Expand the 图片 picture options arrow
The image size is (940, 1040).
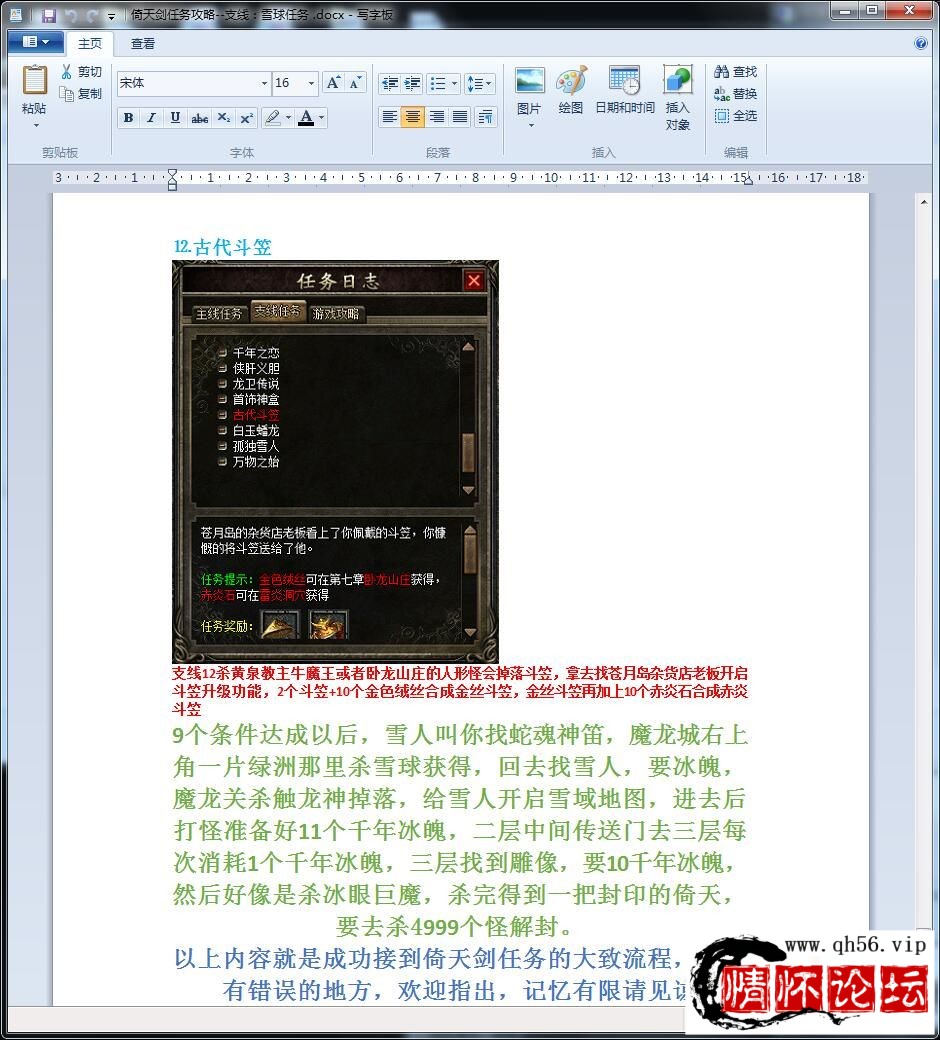click(530, 125)
